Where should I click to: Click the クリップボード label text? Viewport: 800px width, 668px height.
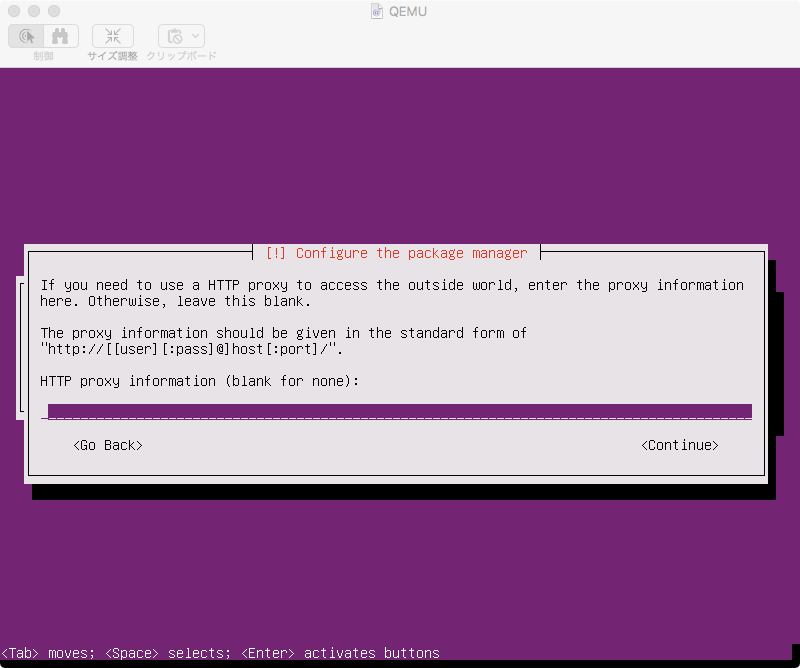click(182, 56)
